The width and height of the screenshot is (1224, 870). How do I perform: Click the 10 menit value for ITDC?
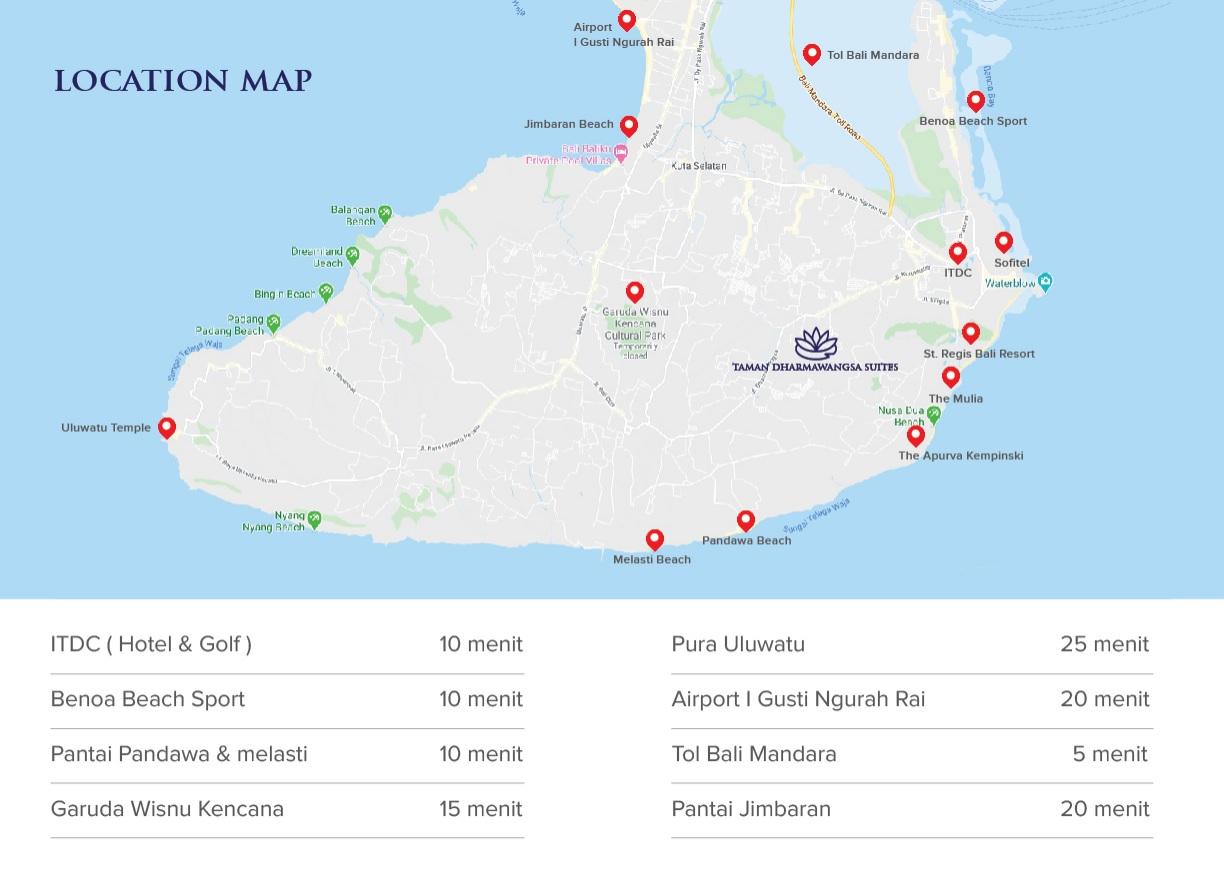pos(481,644)
